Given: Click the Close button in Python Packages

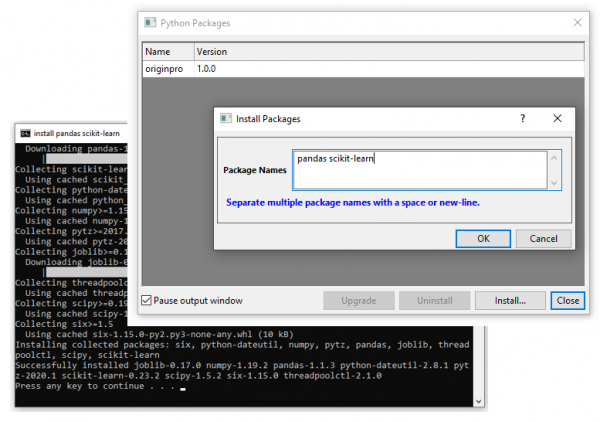Looking at the screenshot, I should (568, 300).
